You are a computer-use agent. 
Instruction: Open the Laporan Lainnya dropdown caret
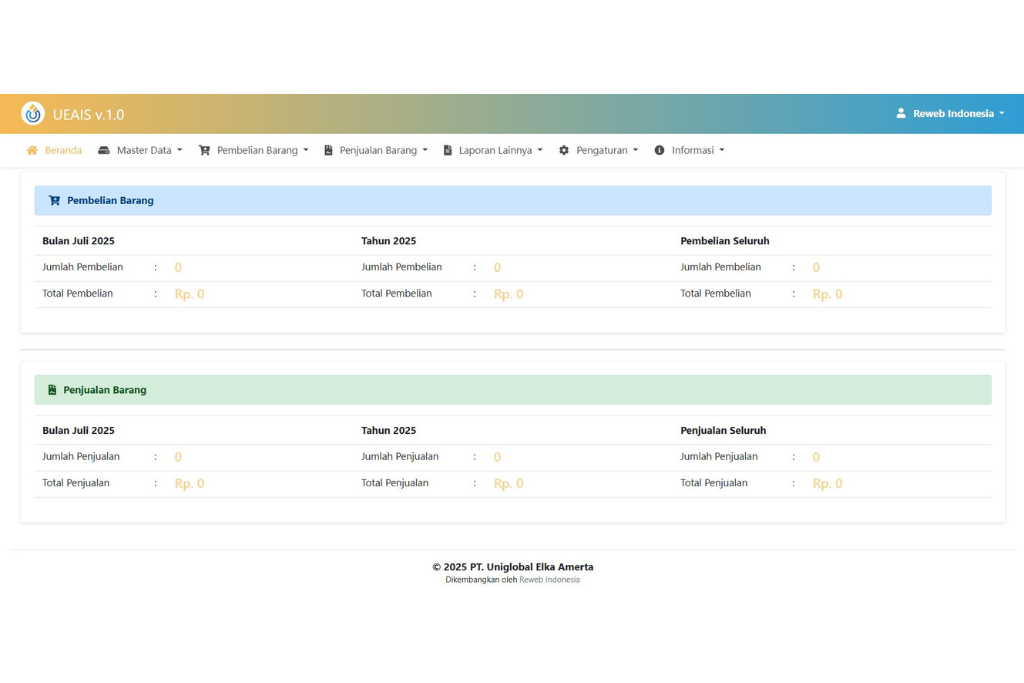click(x=540, y=151)
